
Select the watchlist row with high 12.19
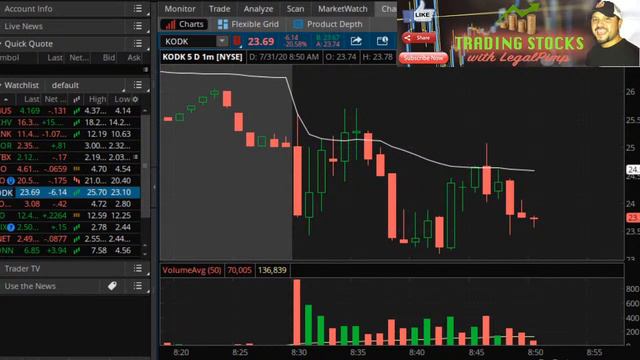pos(70,134)
